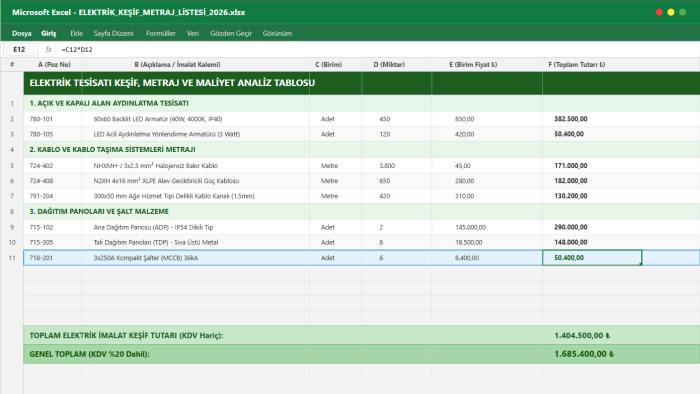Screen dimensions: 700x394
Task: Select total cell 382.500,00
Action: pos(571,119)
